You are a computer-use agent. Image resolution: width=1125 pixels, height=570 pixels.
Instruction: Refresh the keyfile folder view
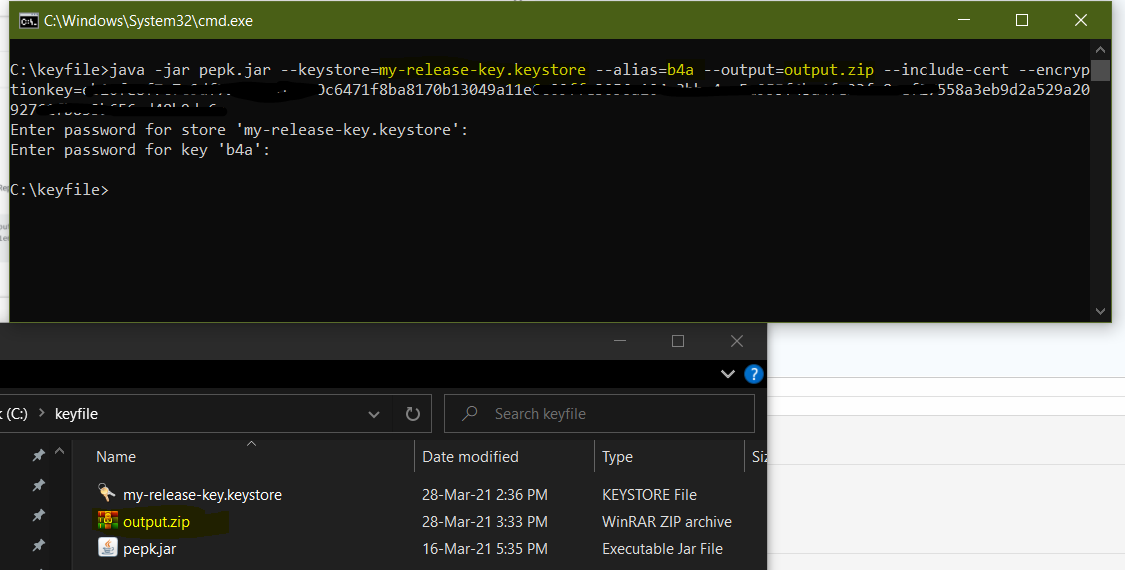413,414
